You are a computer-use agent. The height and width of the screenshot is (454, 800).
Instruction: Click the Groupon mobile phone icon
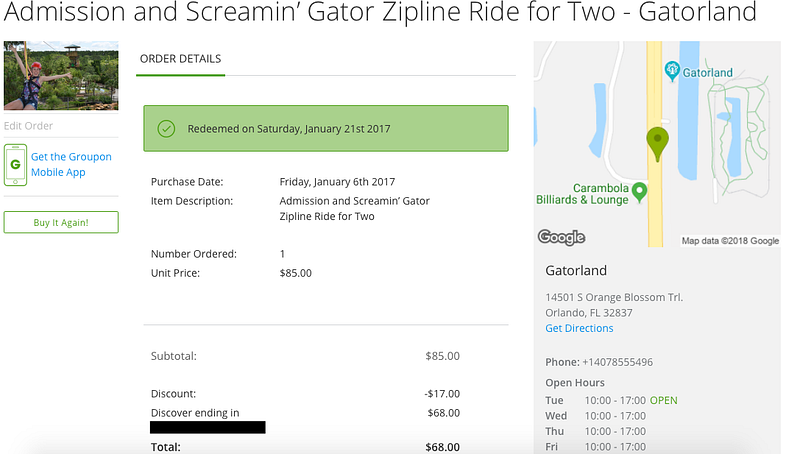pos(15,165)
